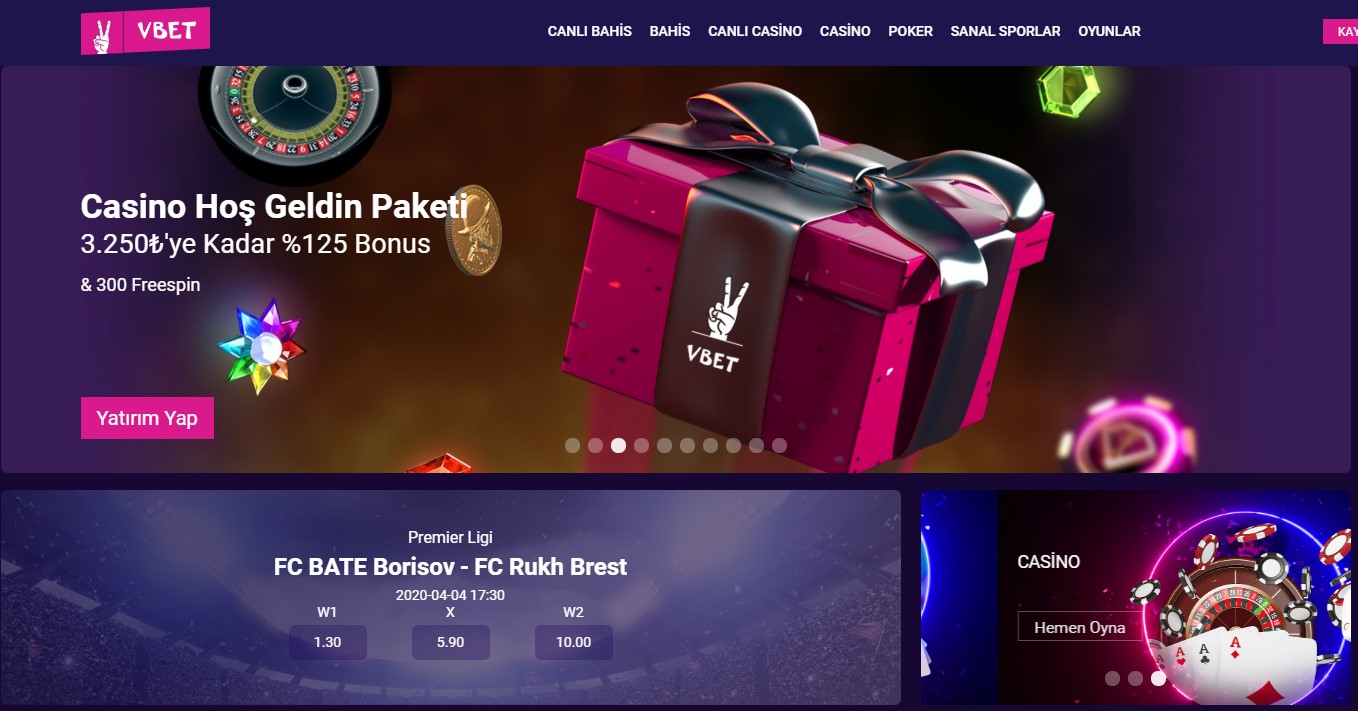The width and height of the screenshot is (1358, 711).
Task: Go to the BAHİS section
Action: tap(670, 31)
